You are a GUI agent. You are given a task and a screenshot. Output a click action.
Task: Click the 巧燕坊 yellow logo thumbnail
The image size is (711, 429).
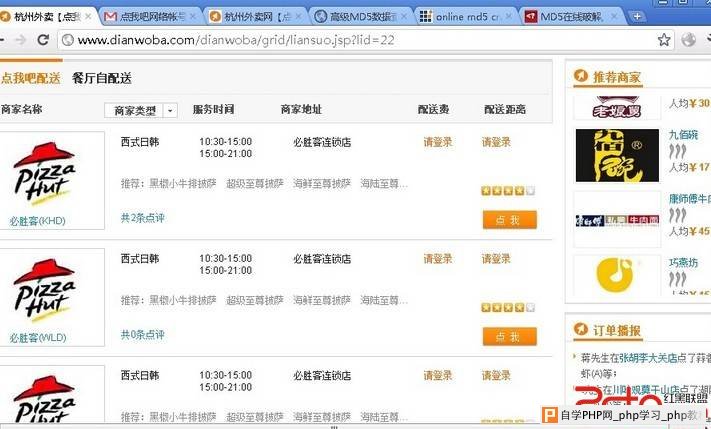coord(616,275)
